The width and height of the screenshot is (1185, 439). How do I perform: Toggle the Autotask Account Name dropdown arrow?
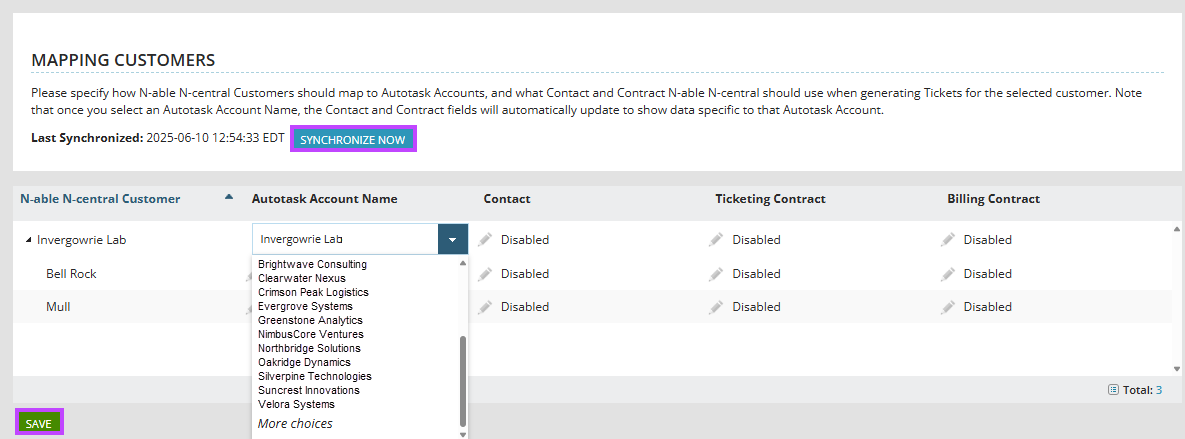(453, 240)
